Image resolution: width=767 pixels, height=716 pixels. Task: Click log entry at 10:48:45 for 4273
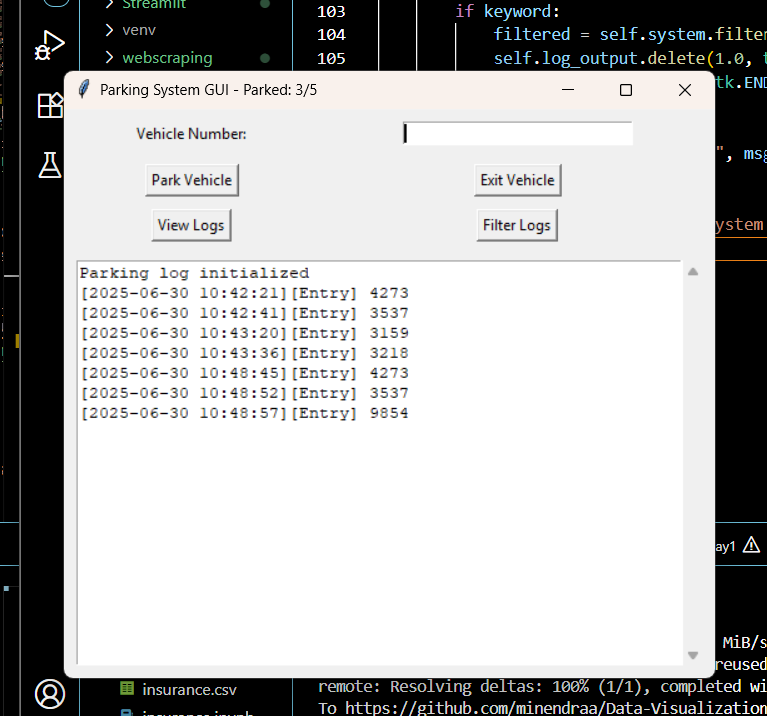244,373
